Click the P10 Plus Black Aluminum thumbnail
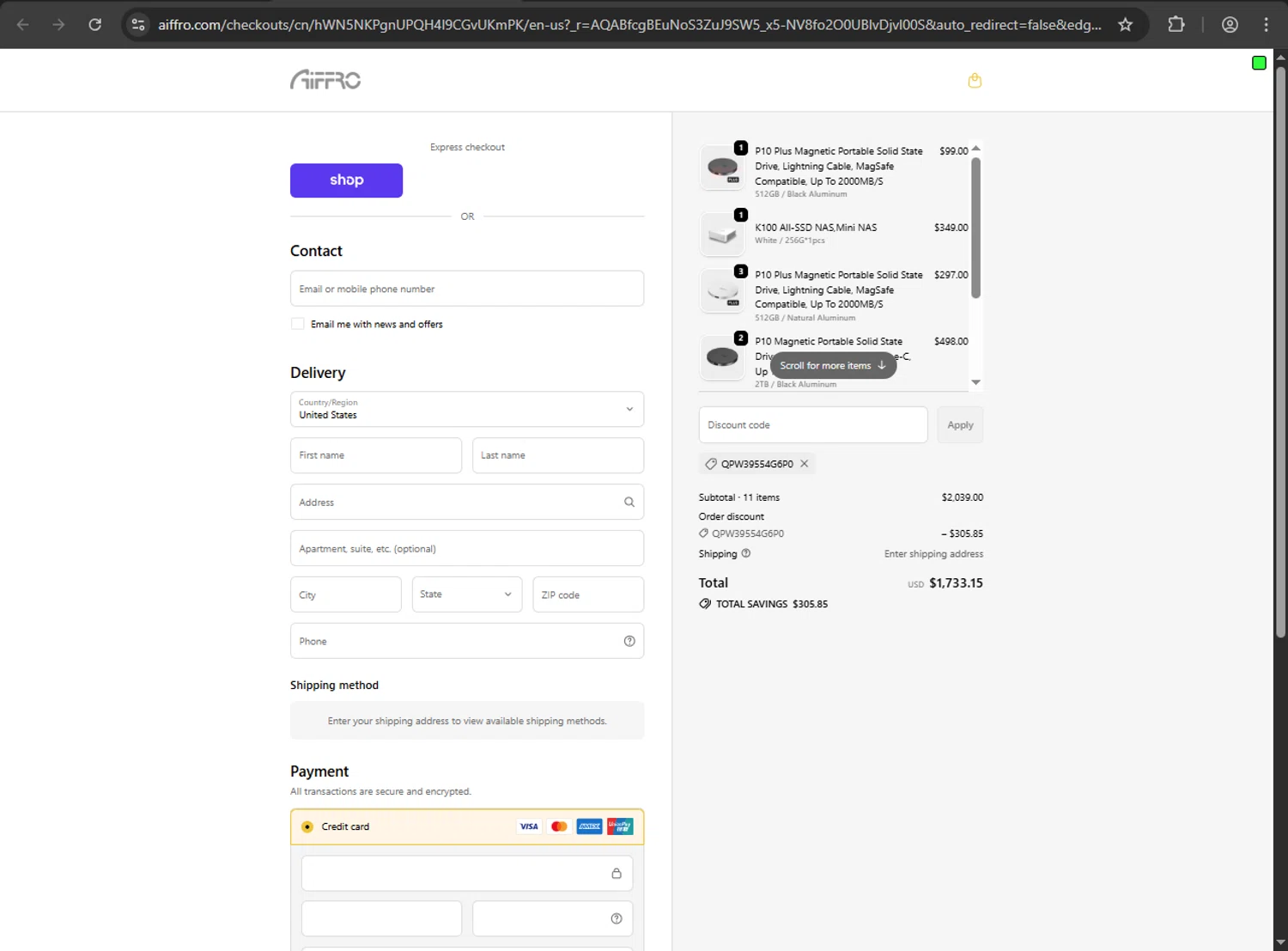Image resolution: width=1288 pixels, height=951 pixels. 722,168
